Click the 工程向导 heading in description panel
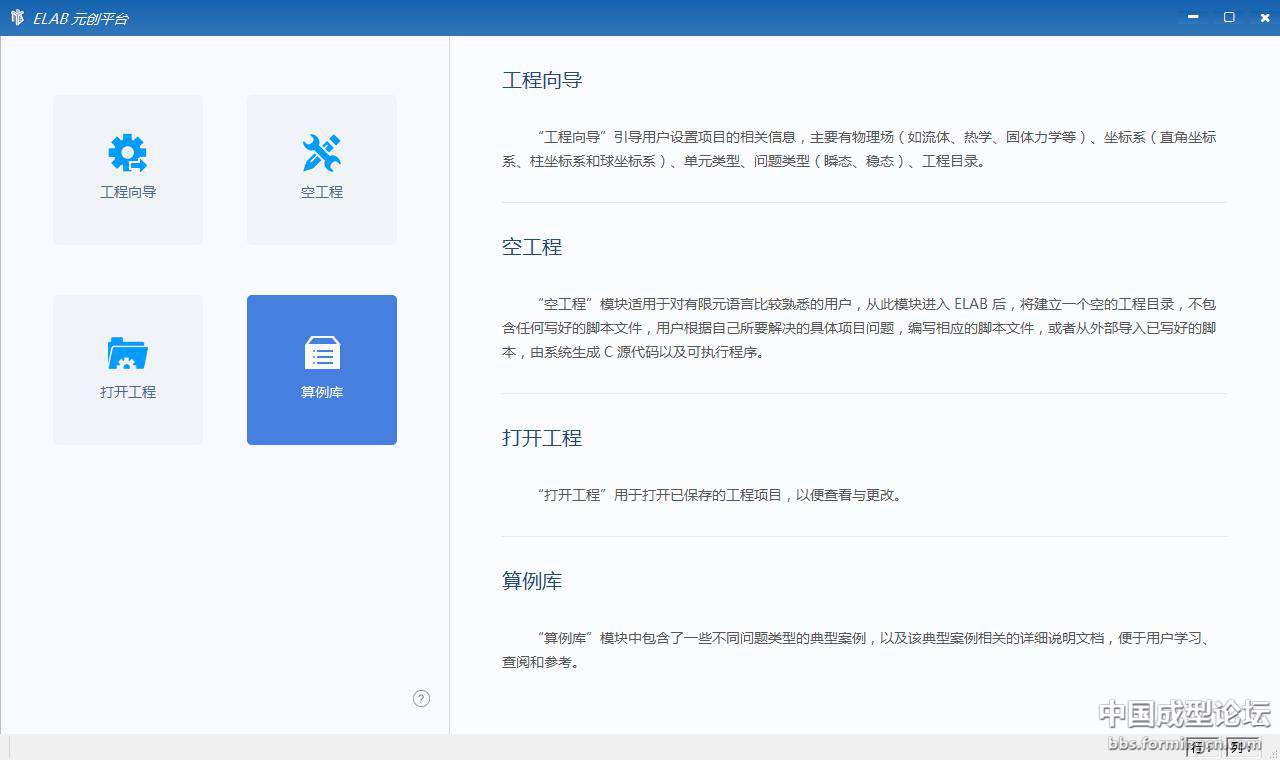 [x=542, y=81]
